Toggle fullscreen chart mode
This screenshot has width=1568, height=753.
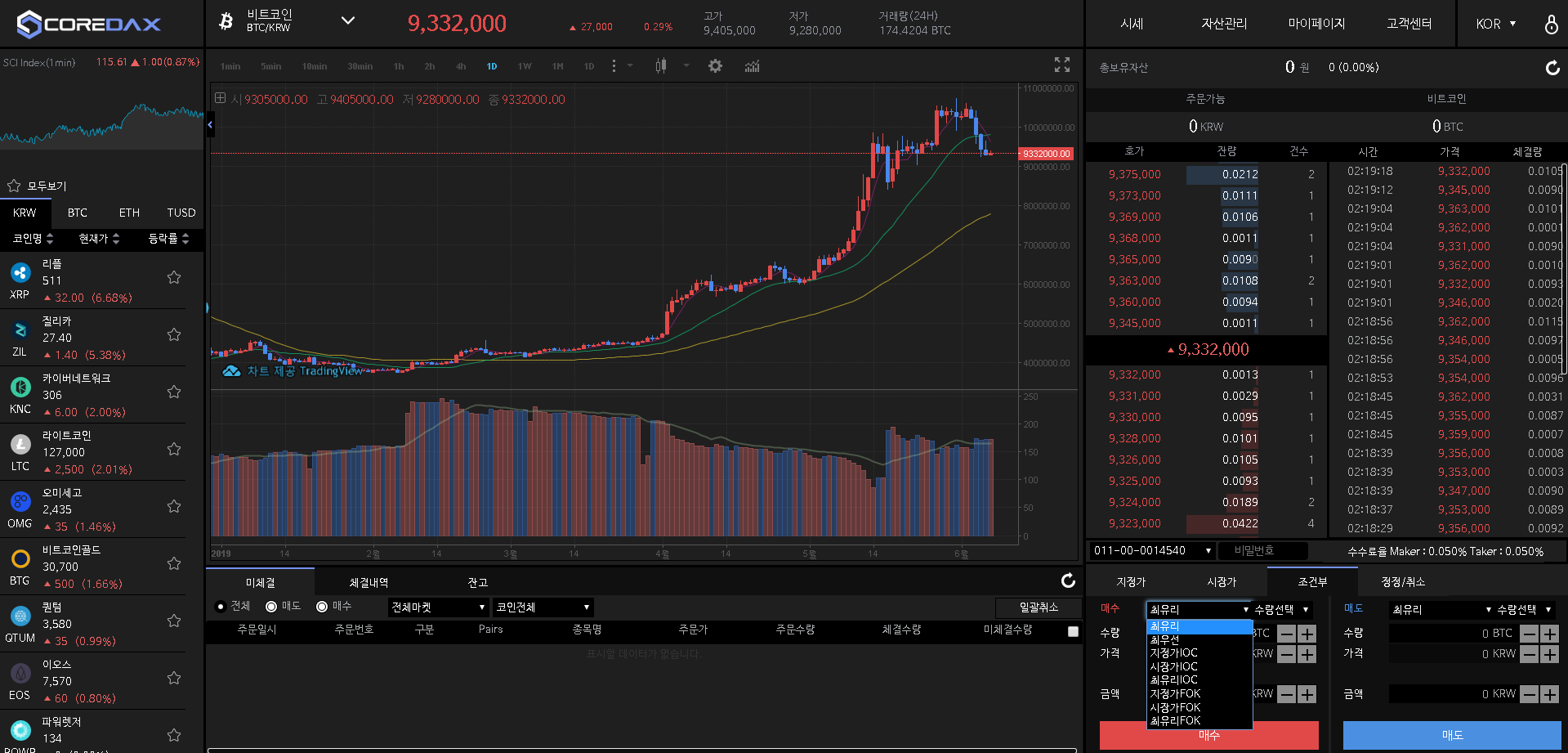point(1061,65)
